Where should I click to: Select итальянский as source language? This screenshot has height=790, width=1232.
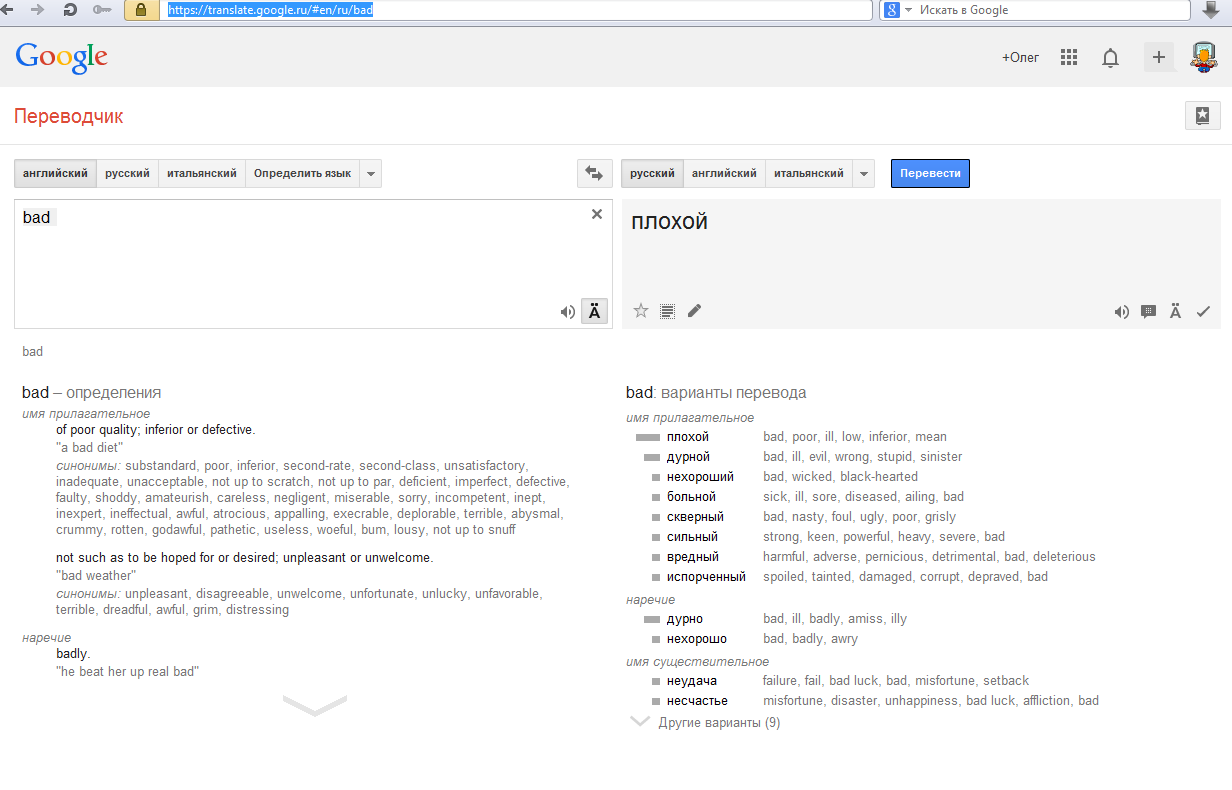tap(202, 173)
